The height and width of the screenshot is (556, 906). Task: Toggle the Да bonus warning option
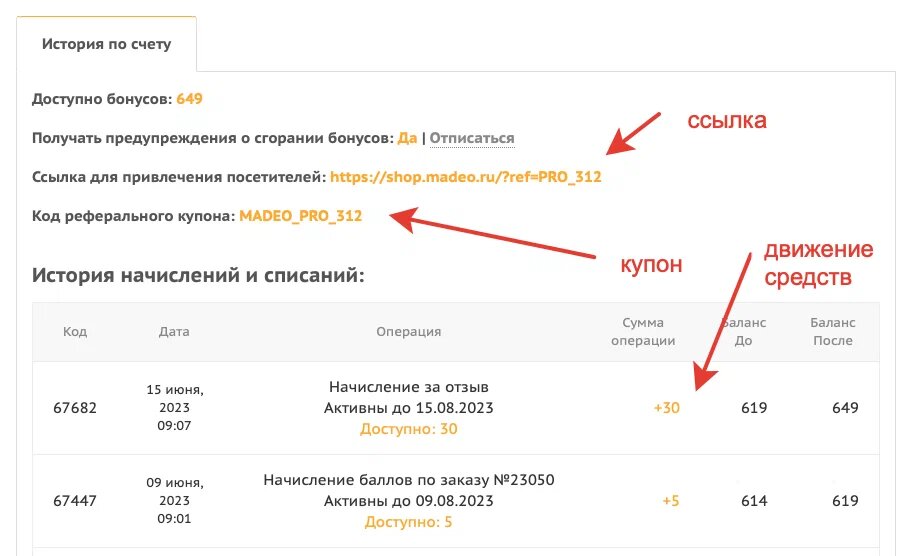coord(407,138)
